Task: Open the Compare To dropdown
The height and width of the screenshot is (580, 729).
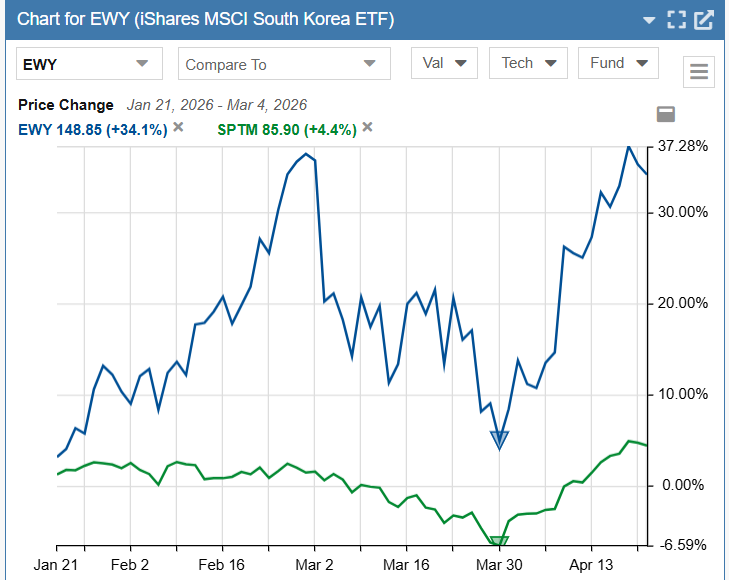Action: coord(284,64)
